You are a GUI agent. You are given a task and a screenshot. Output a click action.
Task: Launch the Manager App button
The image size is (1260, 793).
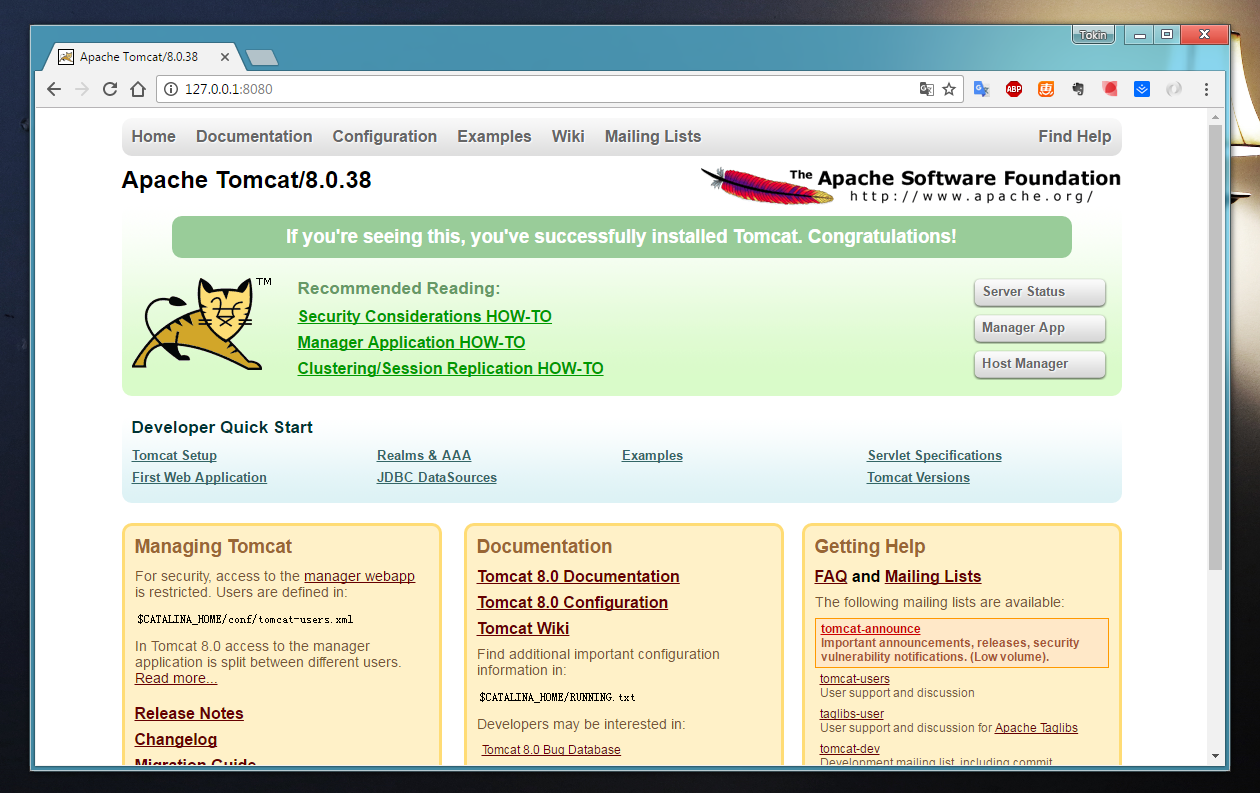(1039, 328)
